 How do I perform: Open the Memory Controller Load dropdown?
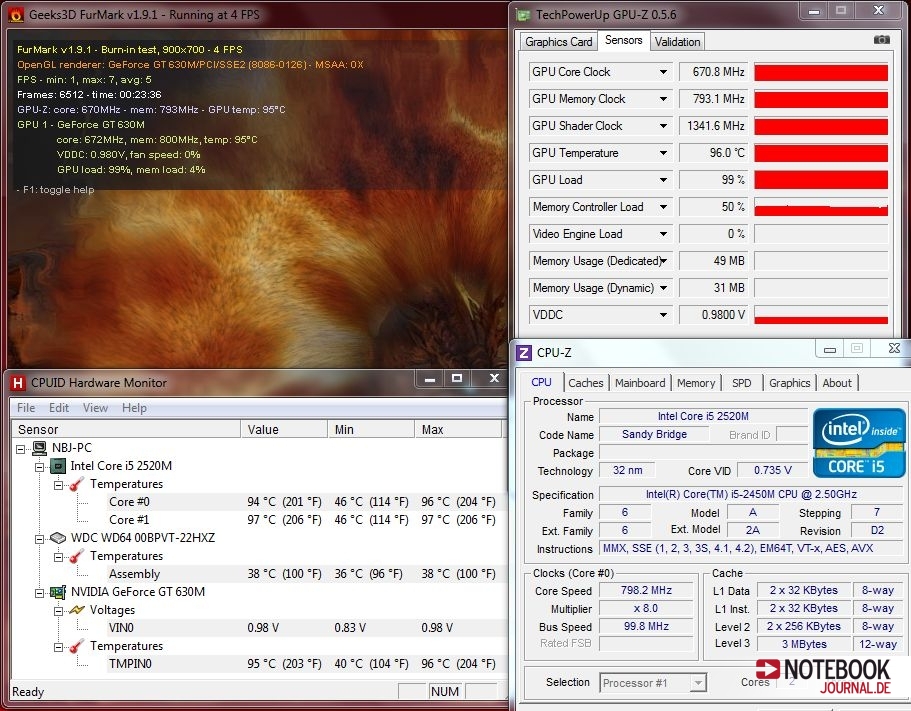click(x=663, y=207)
